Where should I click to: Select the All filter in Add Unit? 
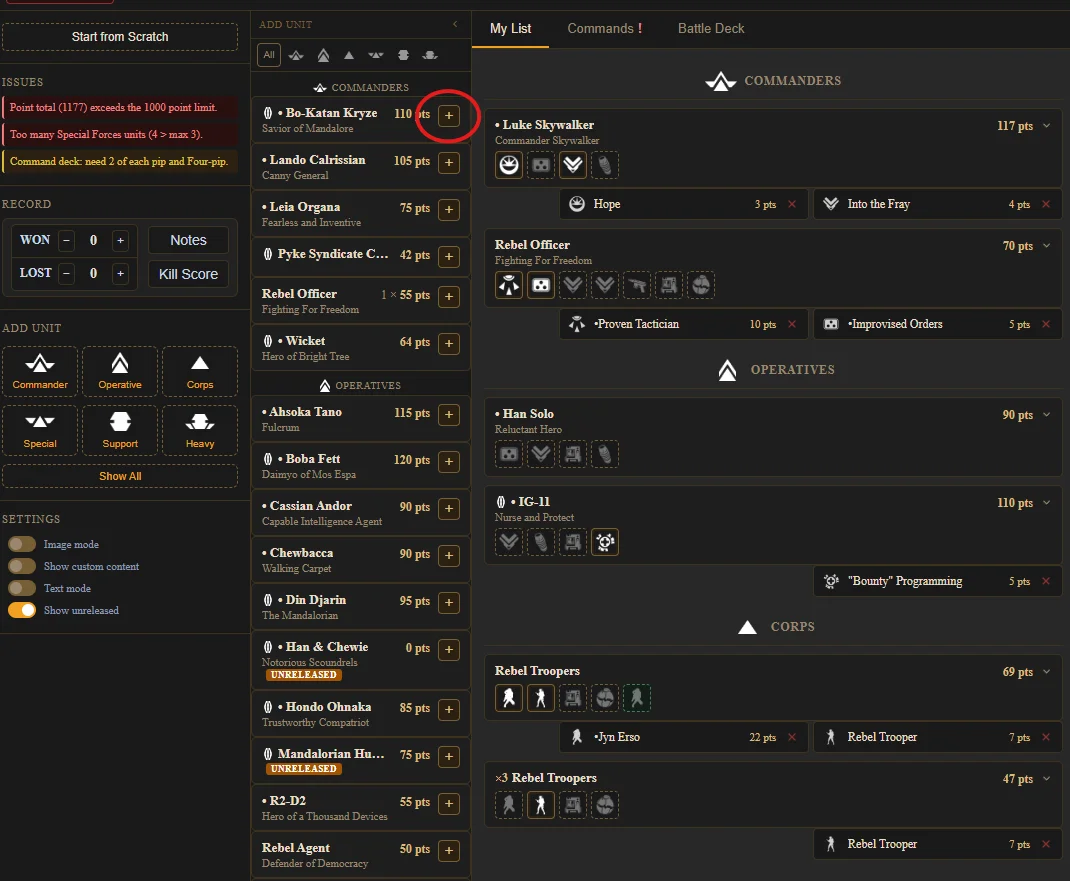pyautogui.click(x=269, y=55)
